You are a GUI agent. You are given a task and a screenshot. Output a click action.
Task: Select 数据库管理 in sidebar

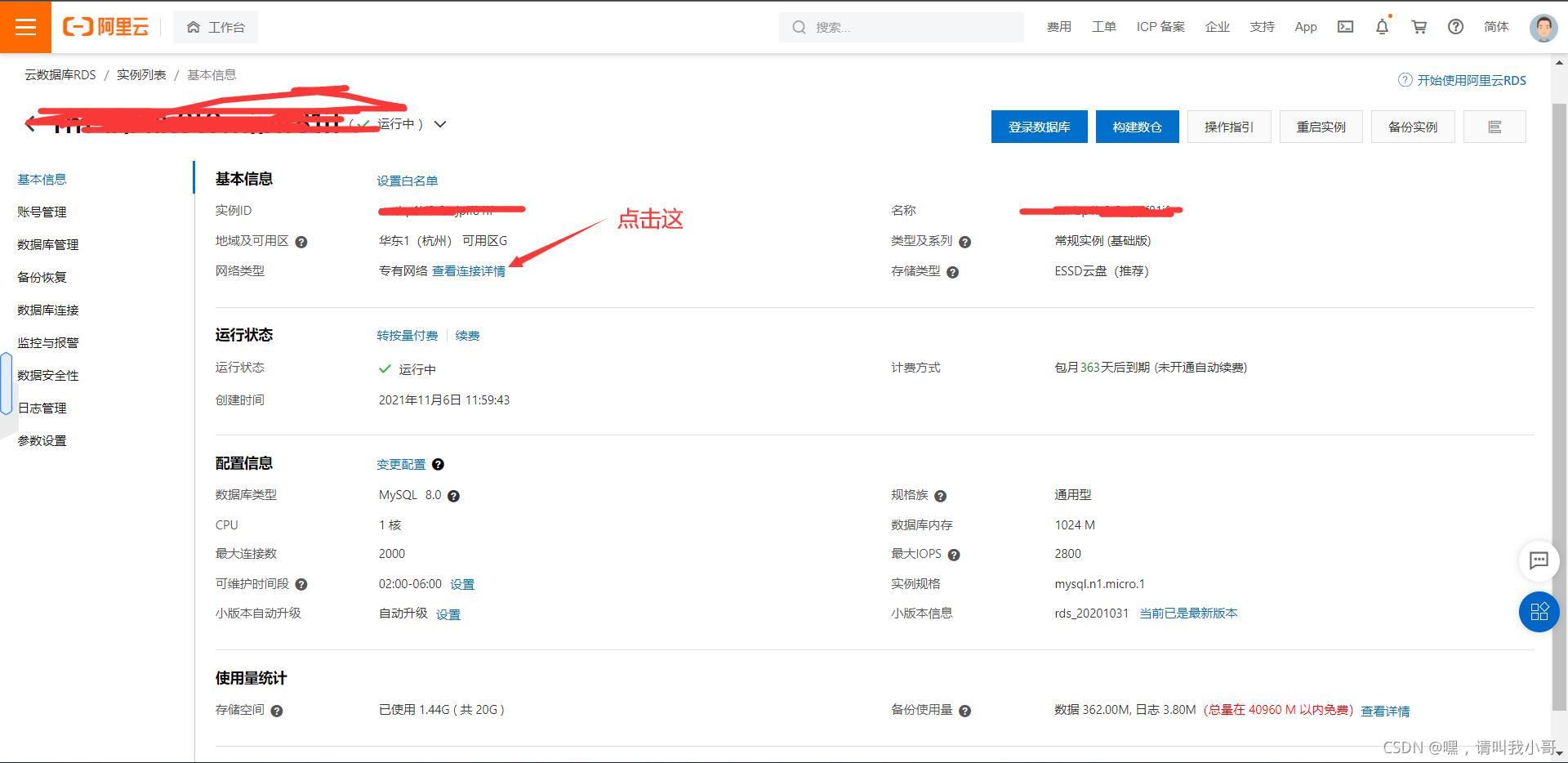48,244
